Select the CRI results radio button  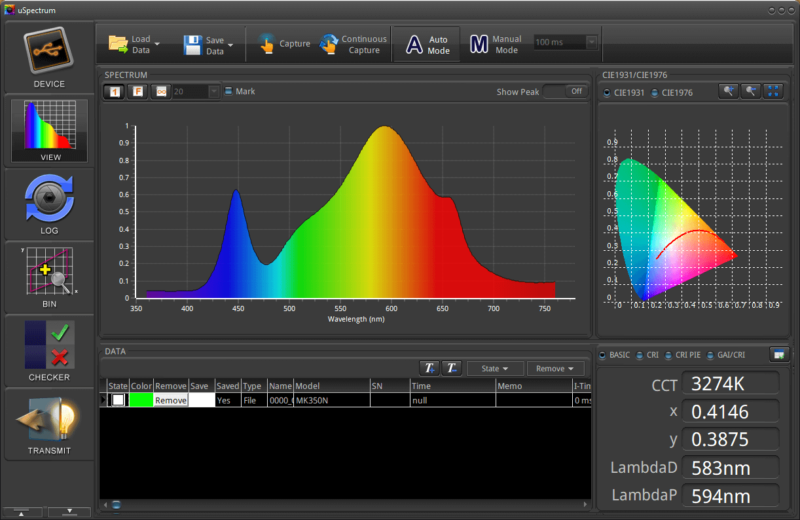640,355
